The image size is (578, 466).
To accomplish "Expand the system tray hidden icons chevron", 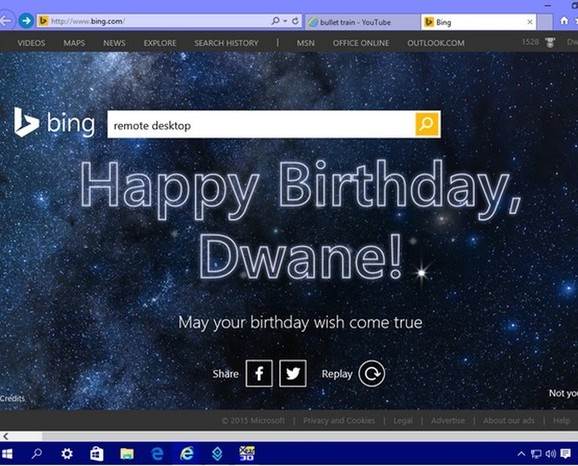I will [x=521, y=454].
